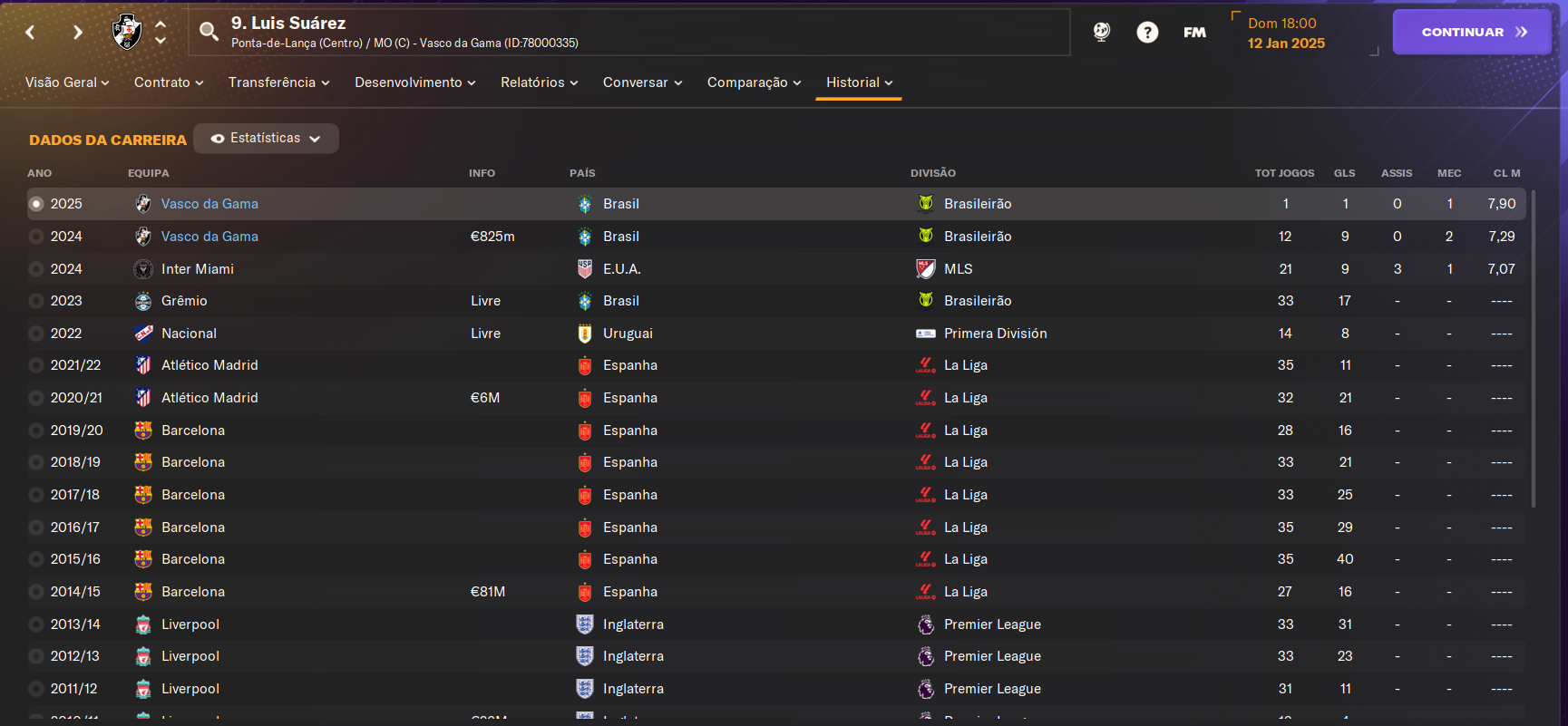The image size is (1568, 726).
Task: Select the 2023 Grêmio row radio button
Action: tap(36, 301)
